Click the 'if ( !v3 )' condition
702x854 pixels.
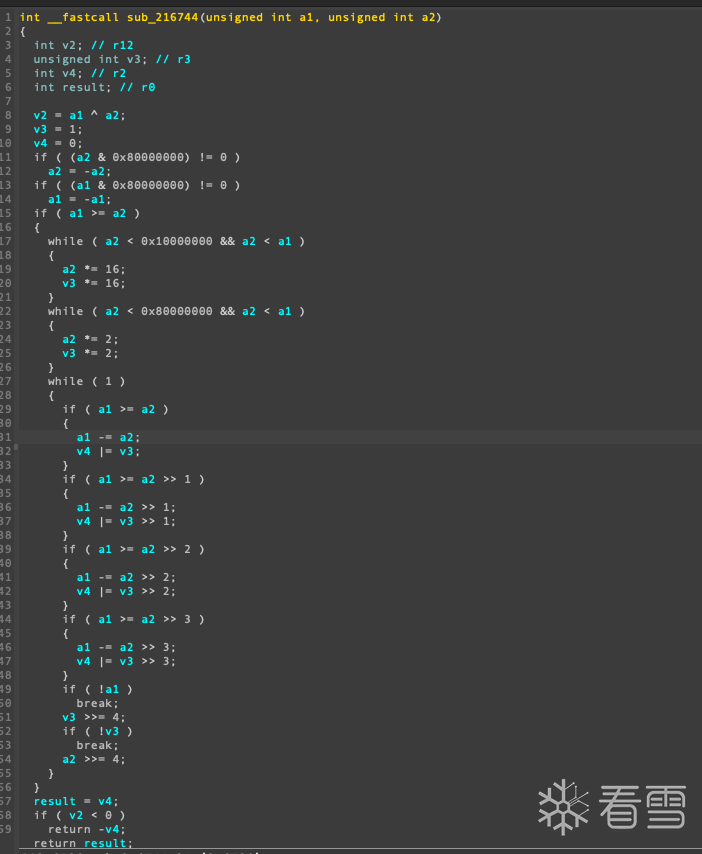pyautogui.click(x=97, y=731)
